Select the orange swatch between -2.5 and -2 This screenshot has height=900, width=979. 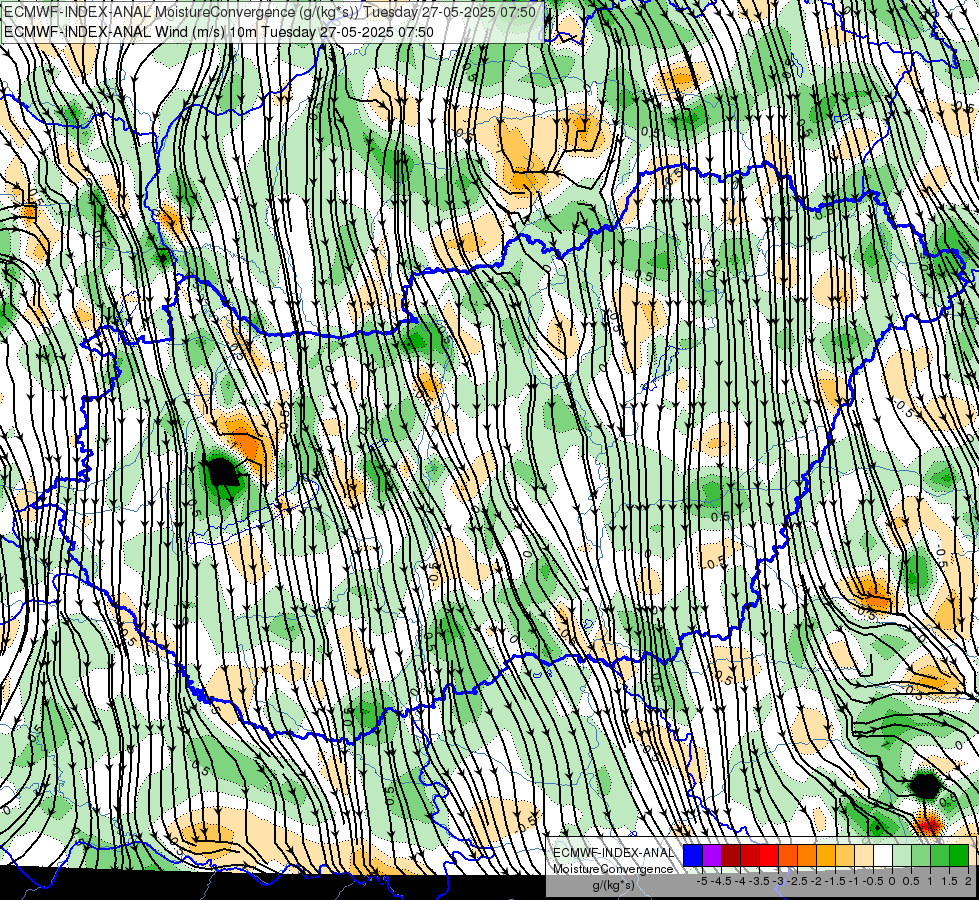point(807,856)
